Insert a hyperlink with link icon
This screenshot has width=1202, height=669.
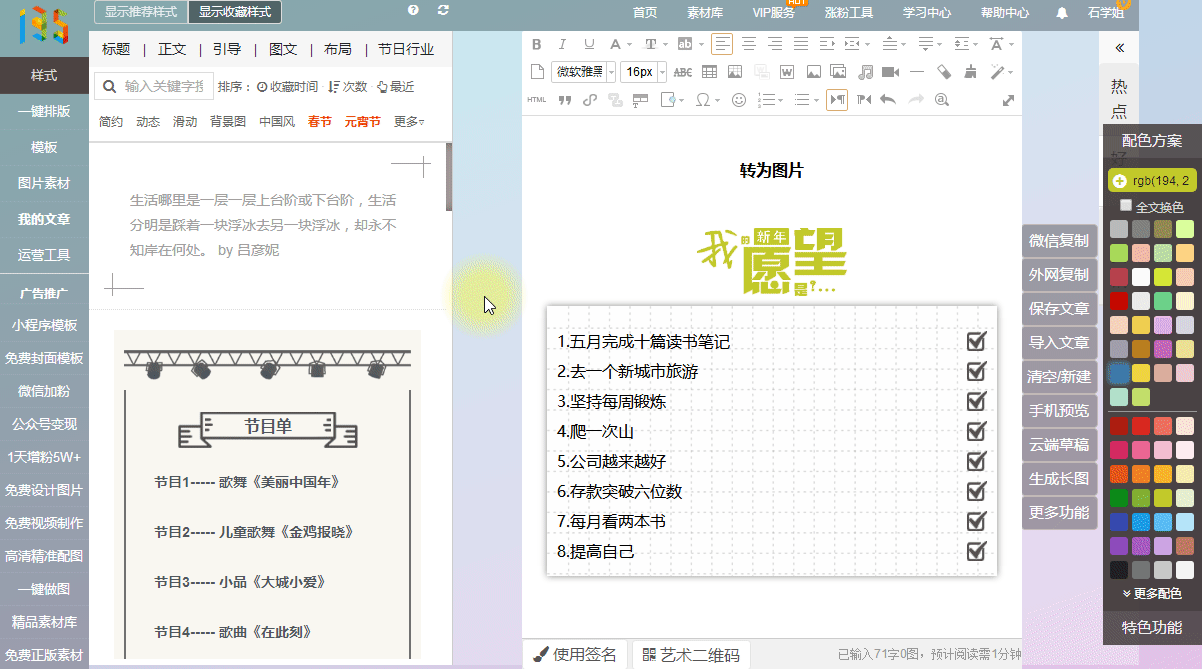590,100
